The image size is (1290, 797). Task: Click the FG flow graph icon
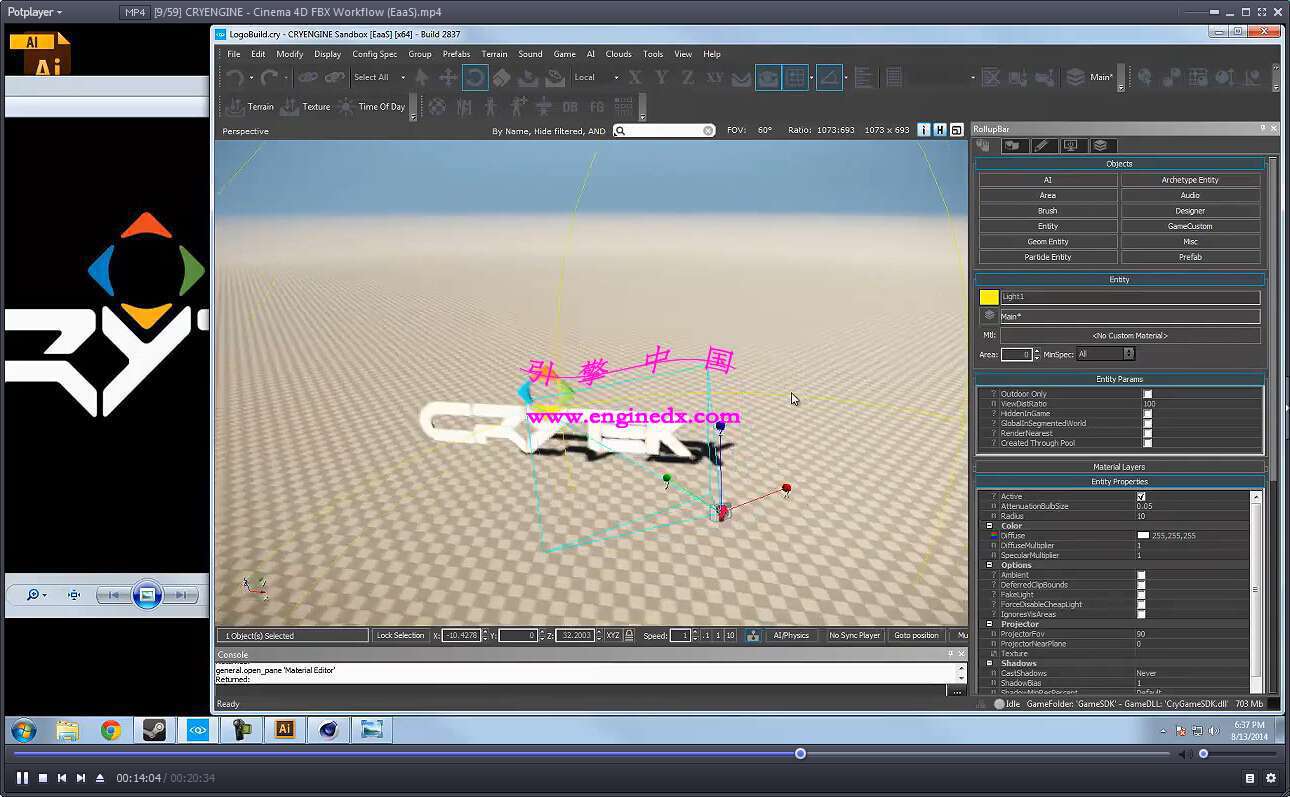click(x=597, y=106)
